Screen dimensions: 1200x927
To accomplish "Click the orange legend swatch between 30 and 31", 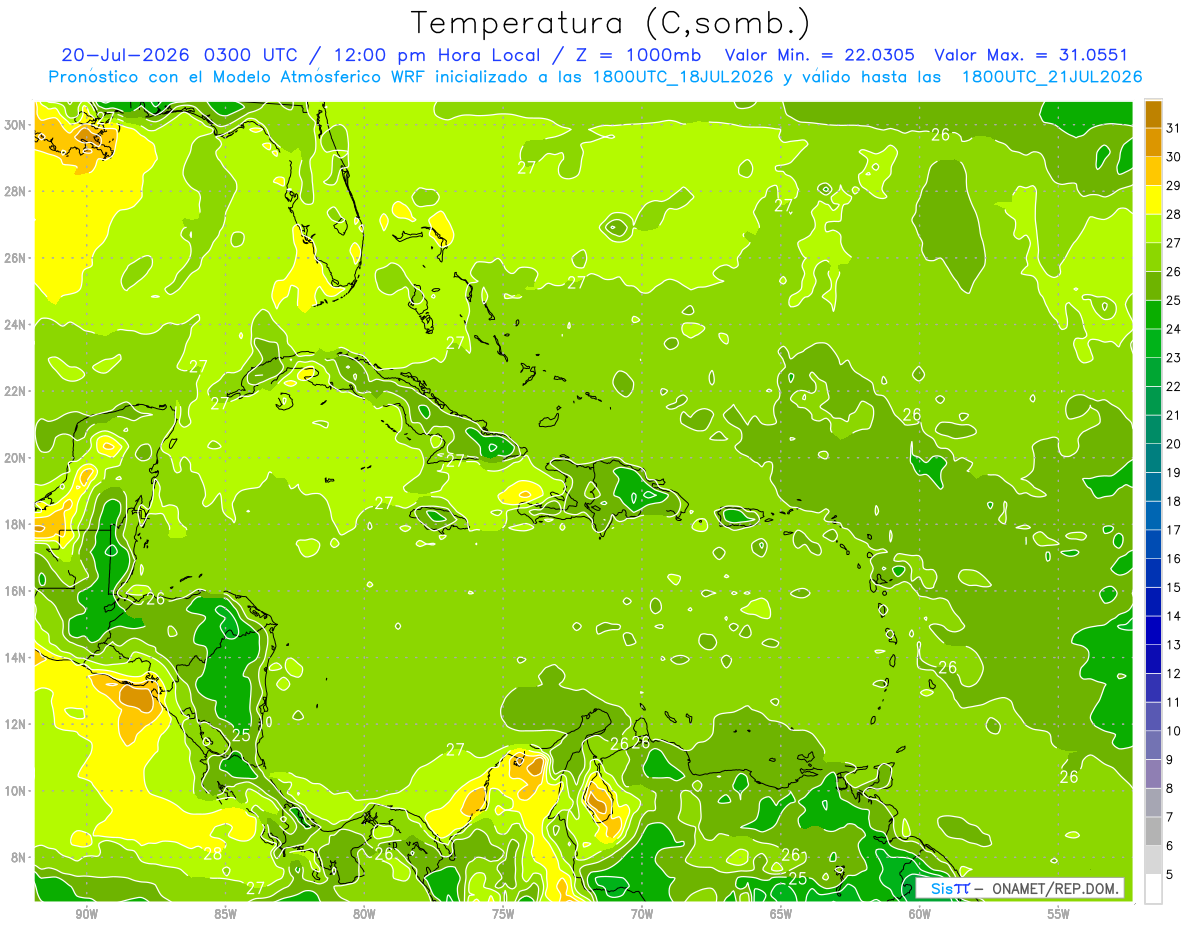I will [x=1153, y=142].
